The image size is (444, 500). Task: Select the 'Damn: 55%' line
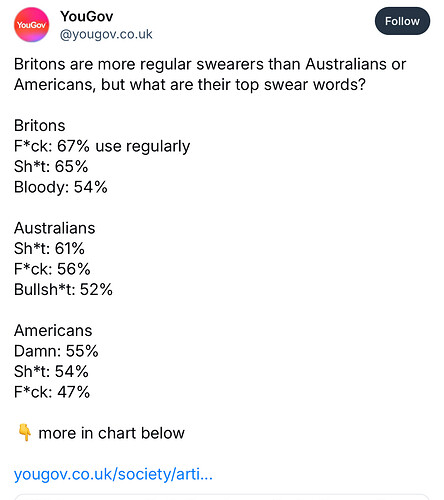[56, 351]
